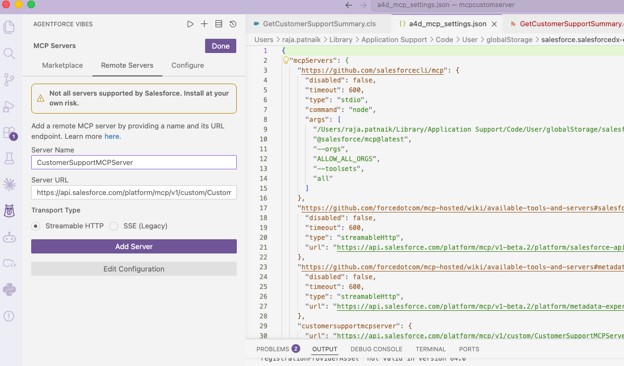This screenshot has height=366, width=624.
Task: Click the title bar a4d_mcp_settings.json search box
Action: [497, 5]
